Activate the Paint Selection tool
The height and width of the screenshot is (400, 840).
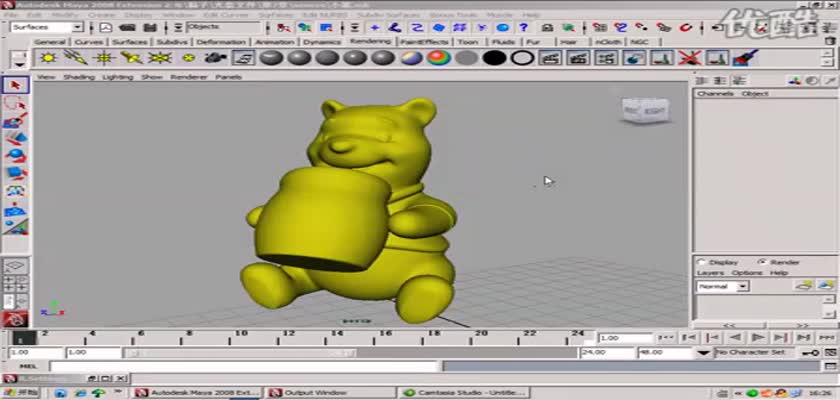coord(15,120)
